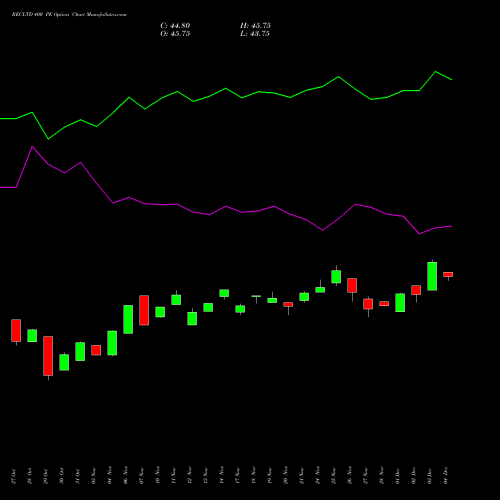
Task: Click the red candlestick for 27 Oct
Action: click(x=16, y=330)
